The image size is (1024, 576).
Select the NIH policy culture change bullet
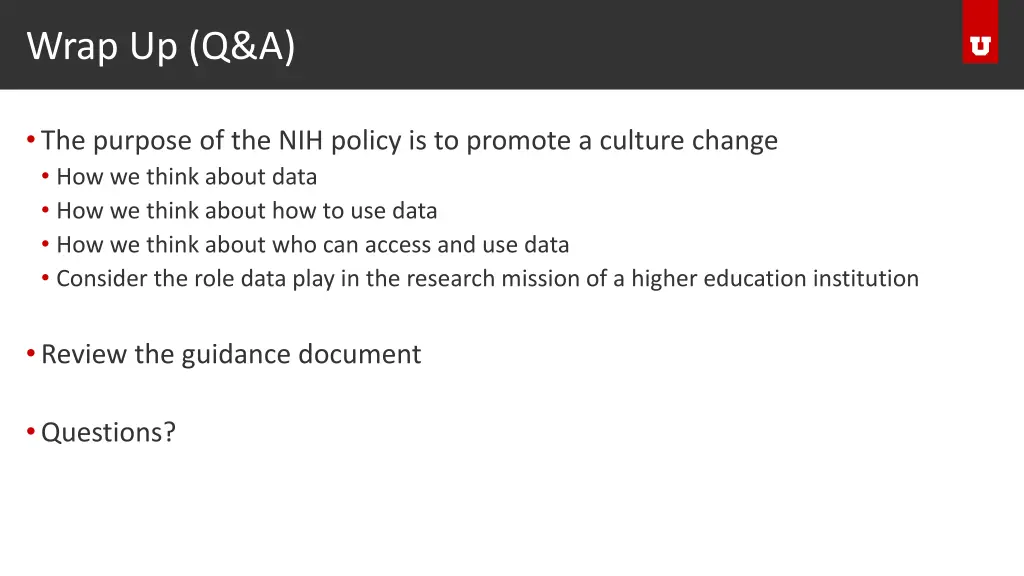tap(409, 140)
